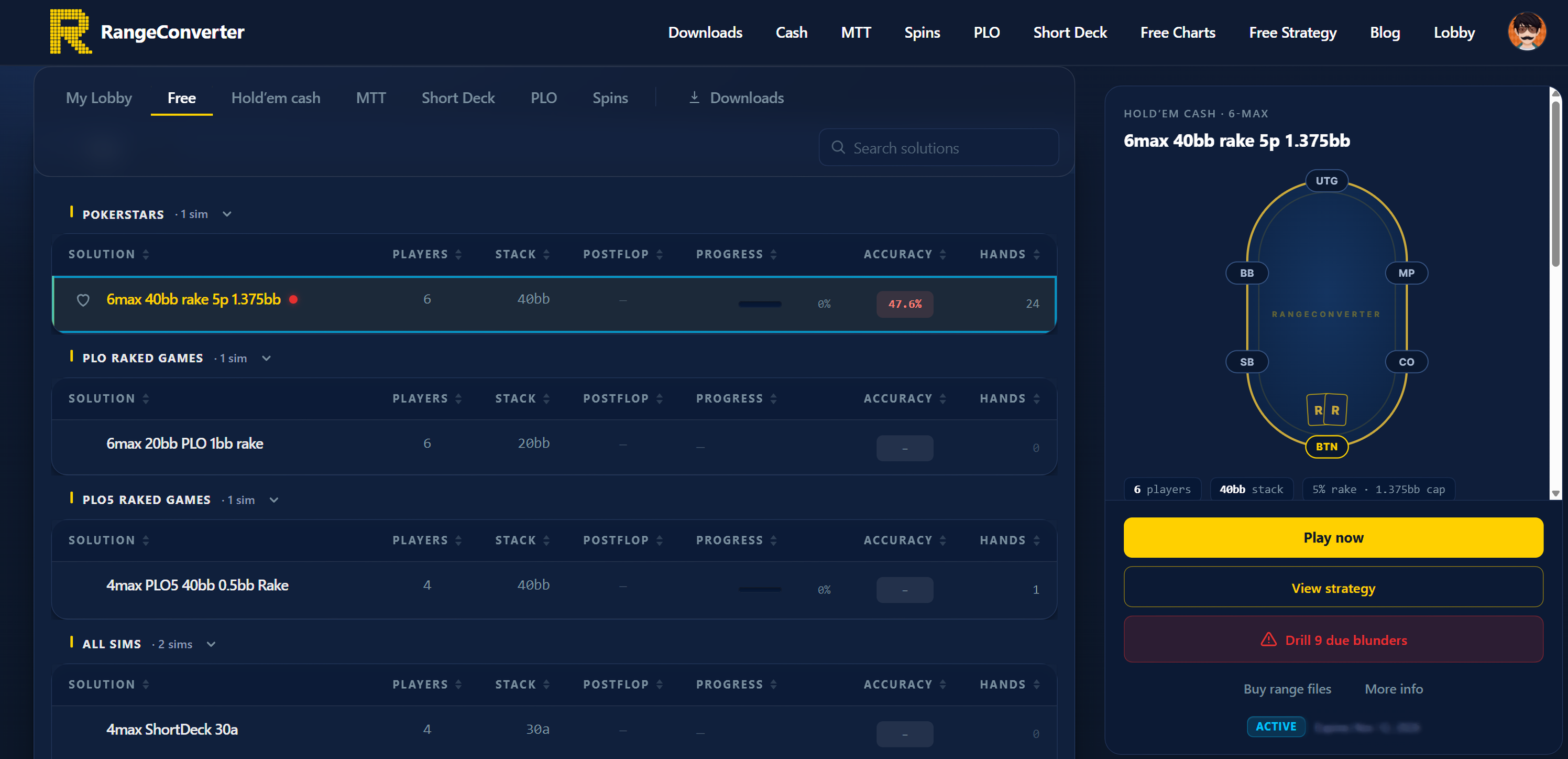Screen dimensions: 1568x759
Task: Open the user avatar profile picture
Action: pos(1526,31)
